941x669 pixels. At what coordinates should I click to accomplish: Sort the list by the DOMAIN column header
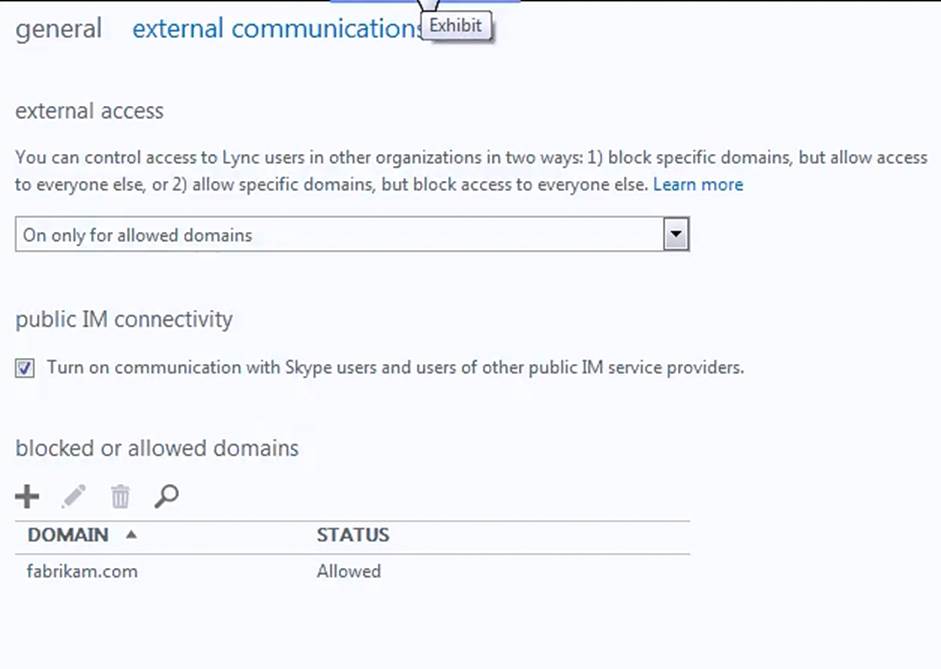pos(68,535)
